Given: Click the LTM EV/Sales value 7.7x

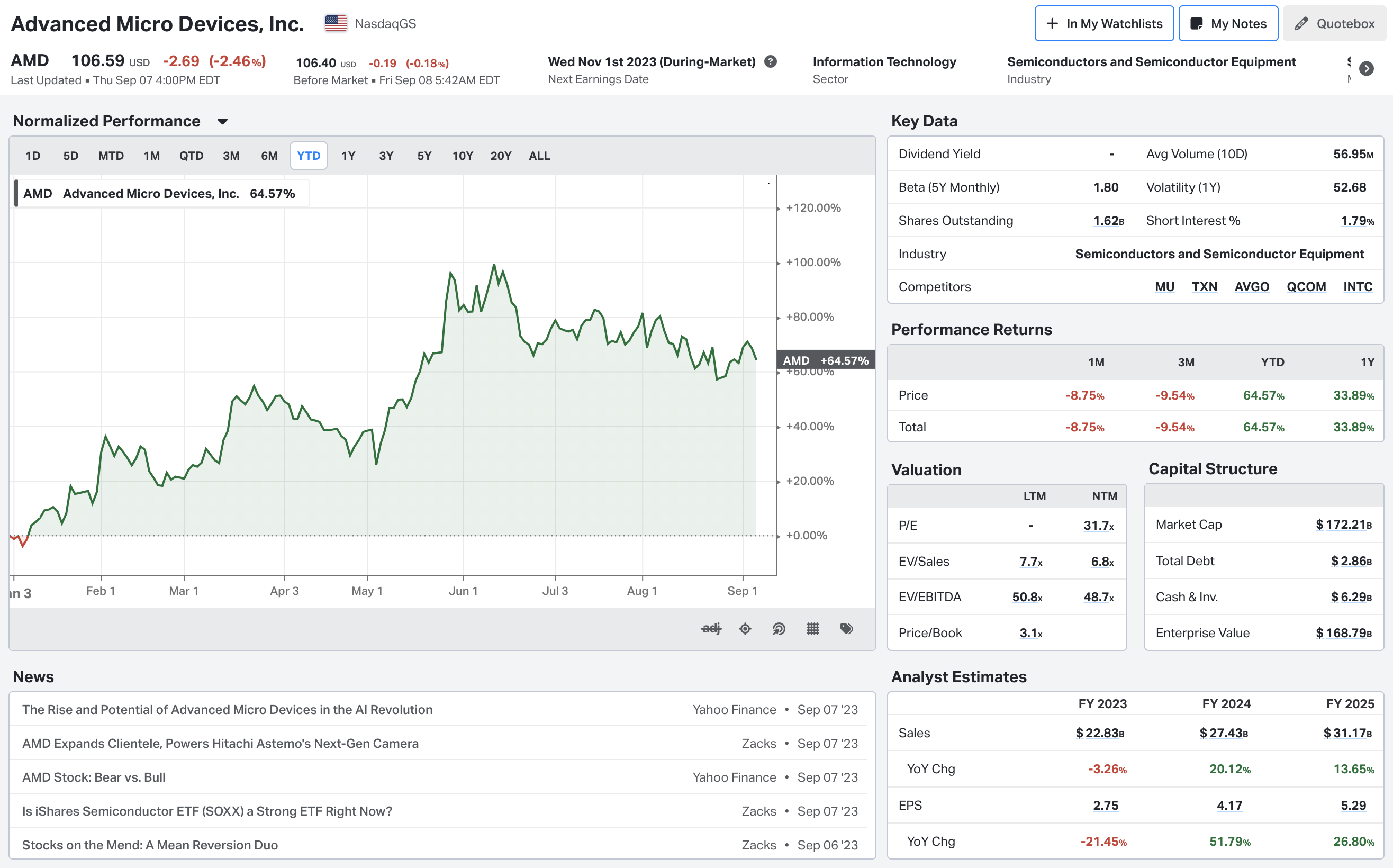Looking at the screenshot, I should tap(1031, 562).
